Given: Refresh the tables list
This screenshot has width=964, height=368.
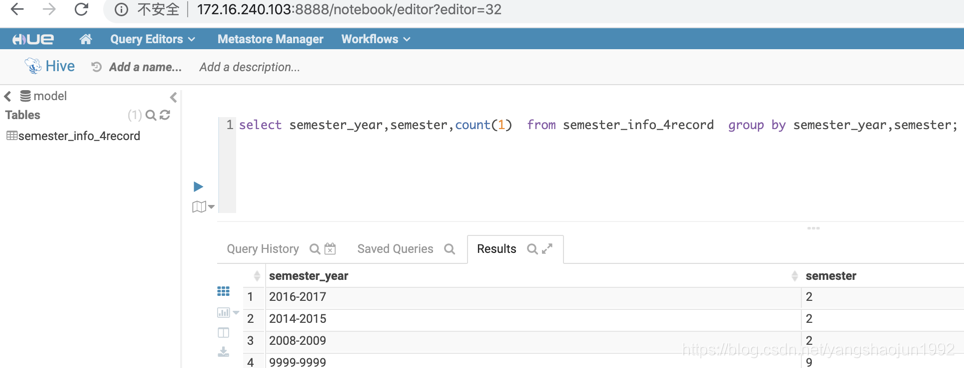Looking at the screenshot, I should 165,115.
